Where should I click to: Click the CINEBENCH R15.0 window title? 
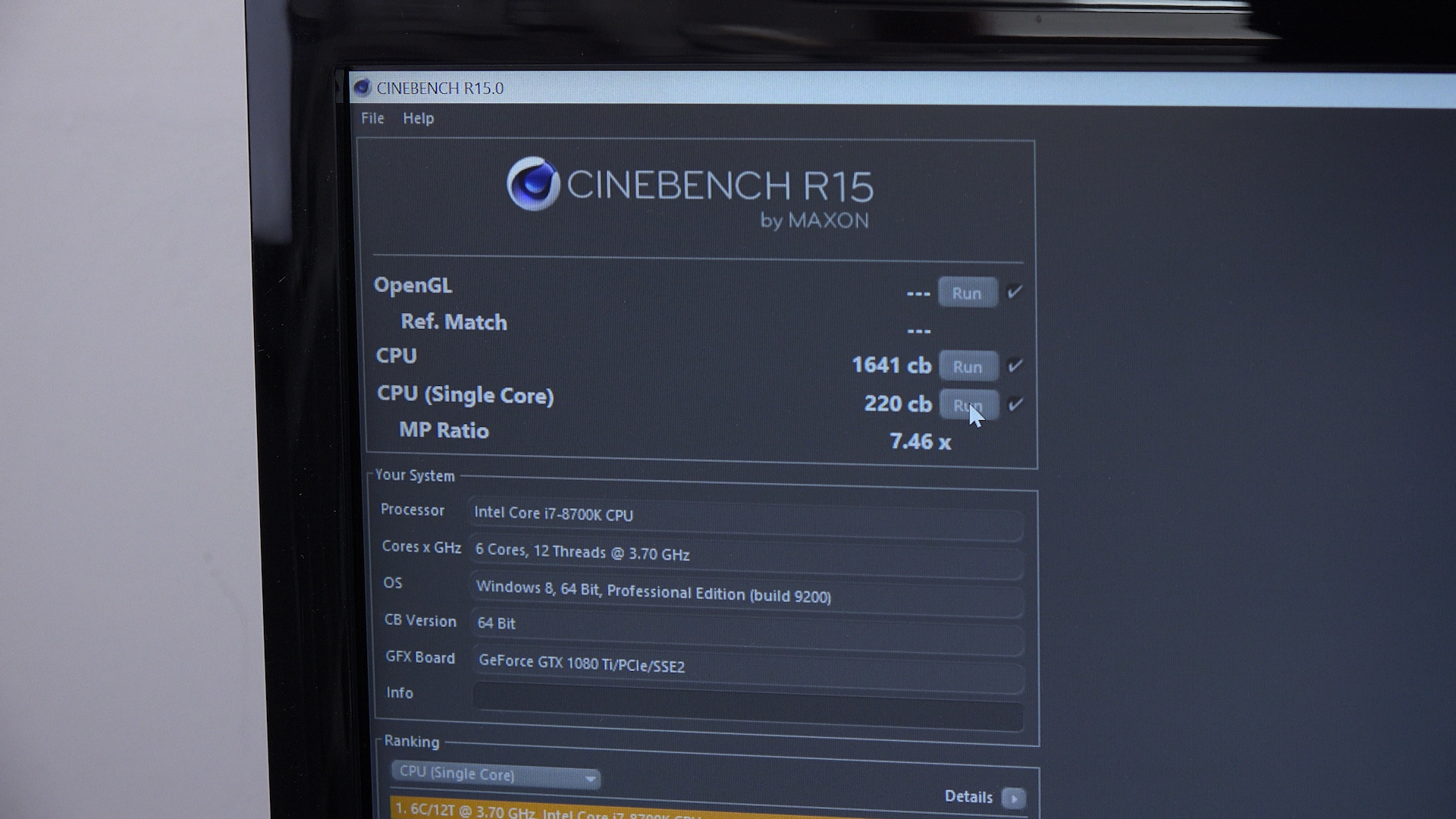click(440, 88)
